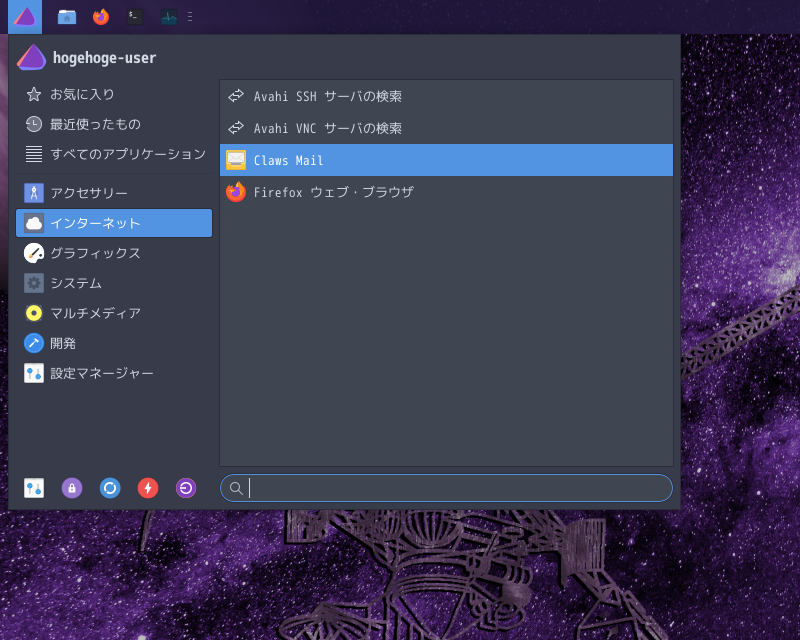Select the システム category

click(114, 283)
